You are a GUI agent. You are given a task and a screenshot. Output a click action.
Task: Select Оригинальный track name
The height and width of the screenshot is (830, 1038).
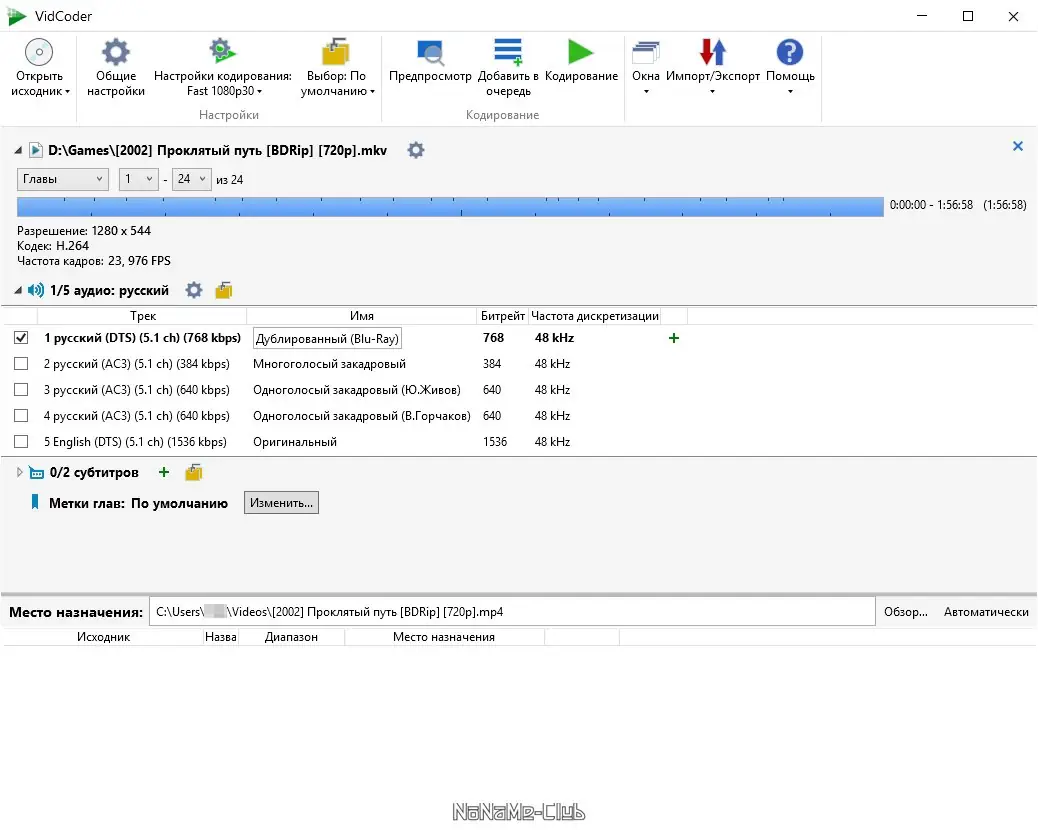tap(295, 441)
